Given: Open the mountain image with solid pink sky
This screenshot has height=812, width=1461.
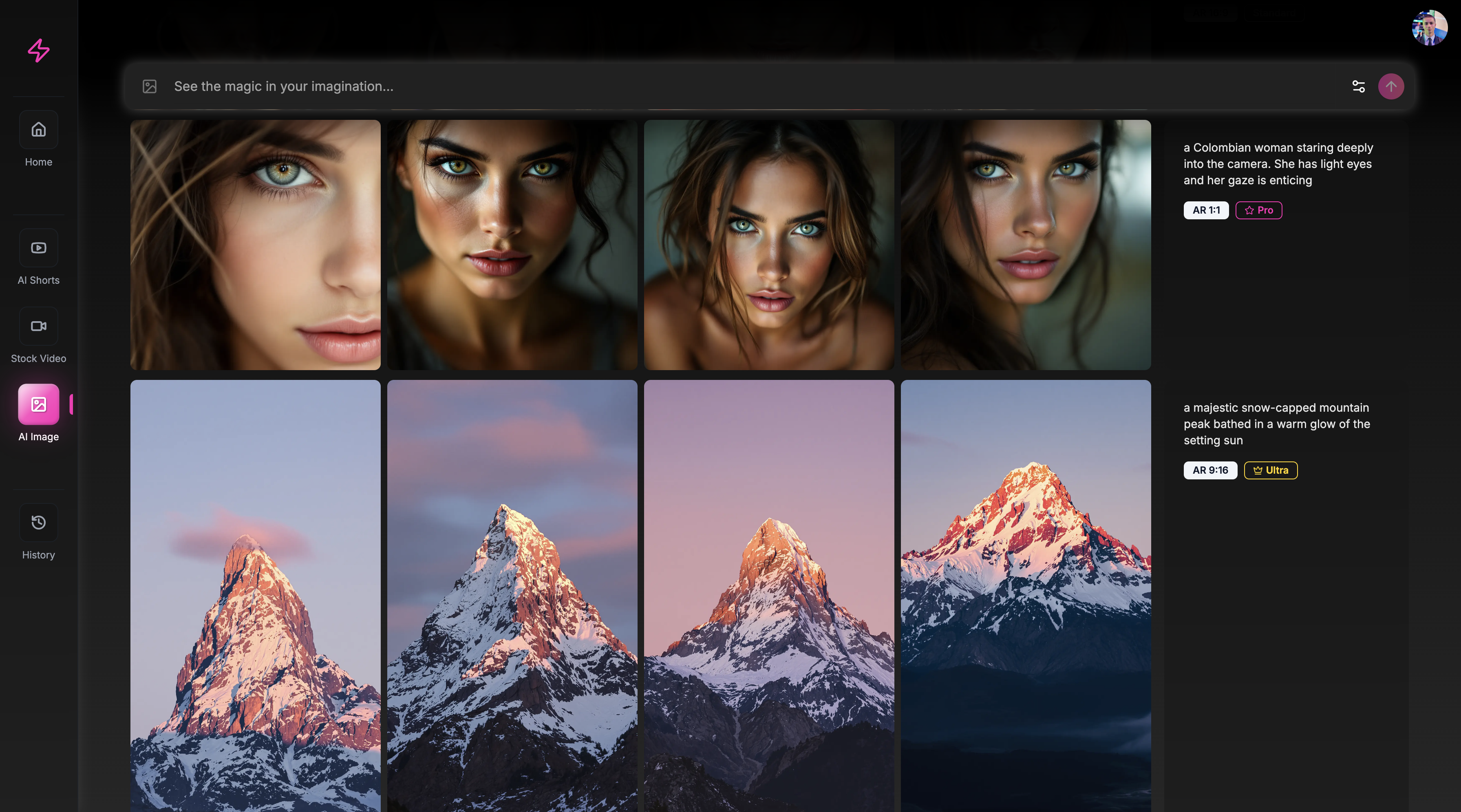Looking at the screenshot, I should (768, 596).
